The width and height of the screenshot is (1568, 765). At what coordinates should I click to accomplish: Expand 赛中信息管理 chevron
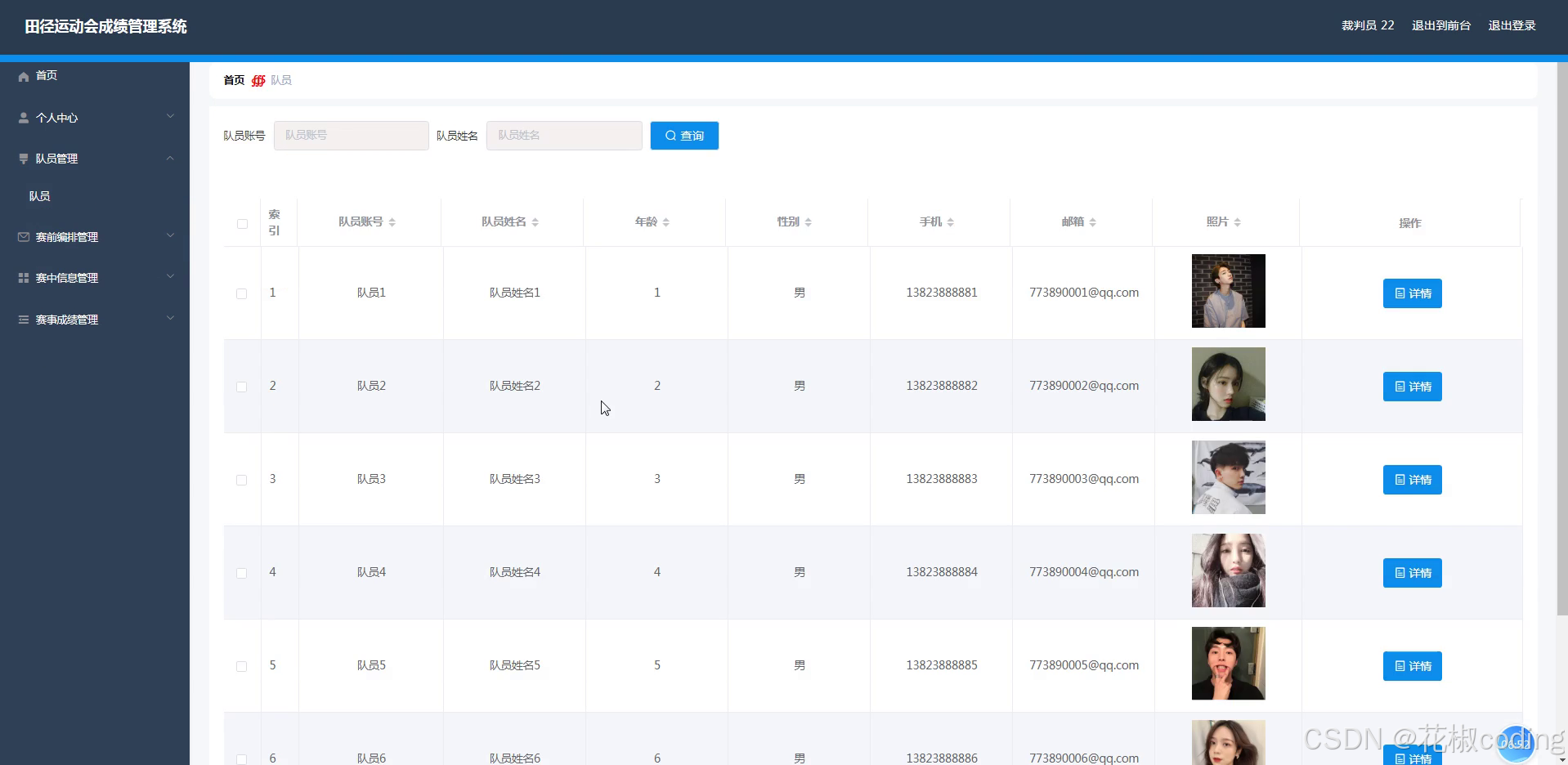[x=170, y=276]
